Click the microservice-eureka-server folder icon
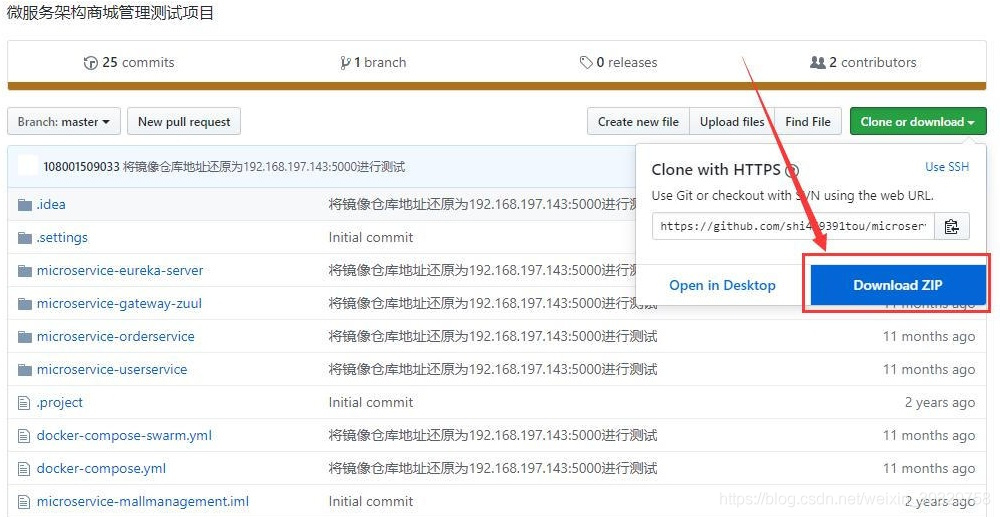 25,271
